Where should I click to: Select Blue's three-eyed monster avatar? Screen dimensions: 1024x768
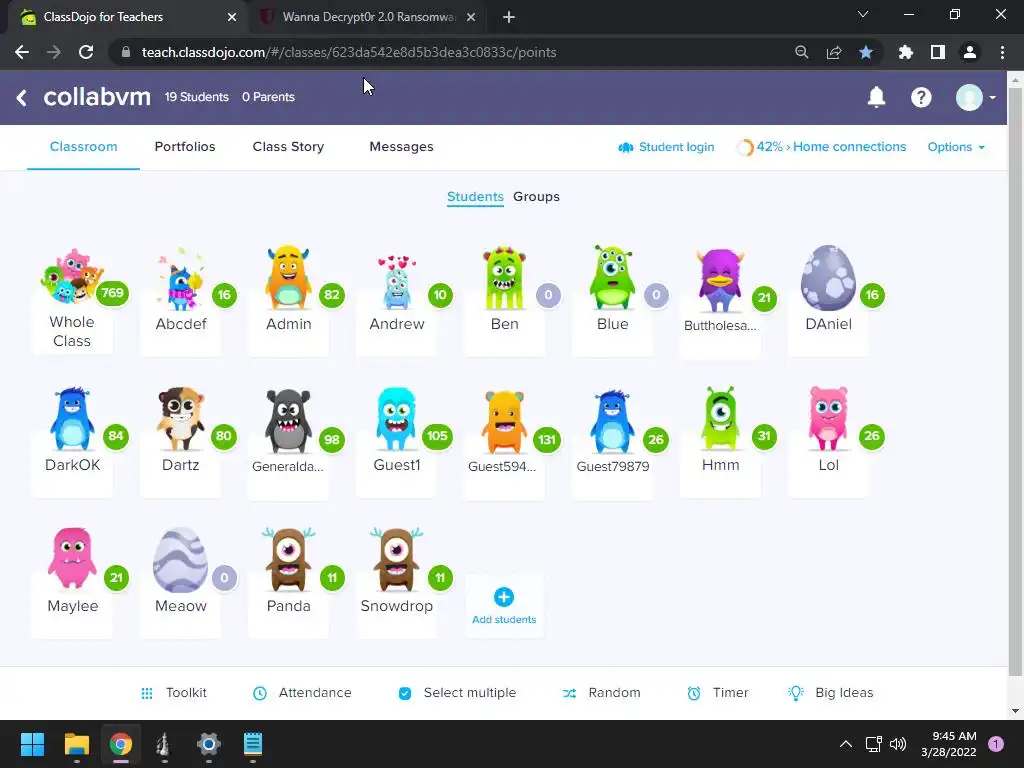pos(612,278)
